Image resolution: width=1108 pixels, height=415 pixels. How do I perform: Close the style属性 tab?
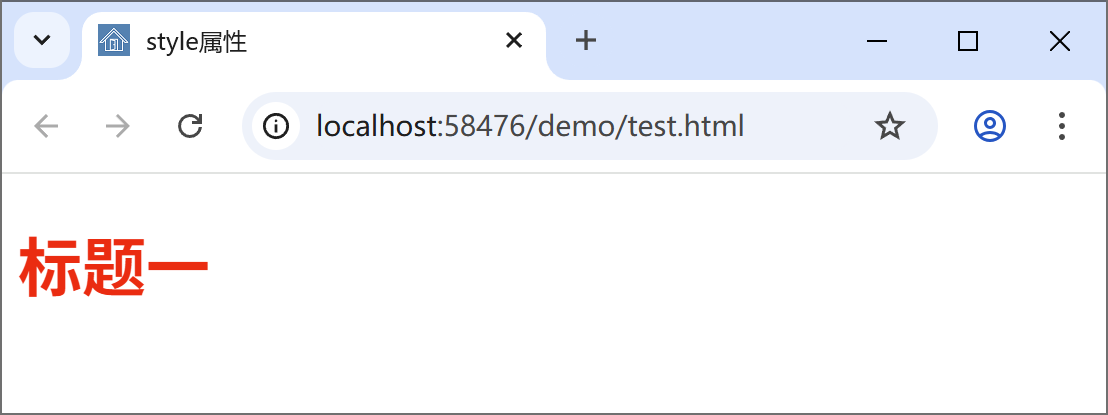(x=514, y=41)
